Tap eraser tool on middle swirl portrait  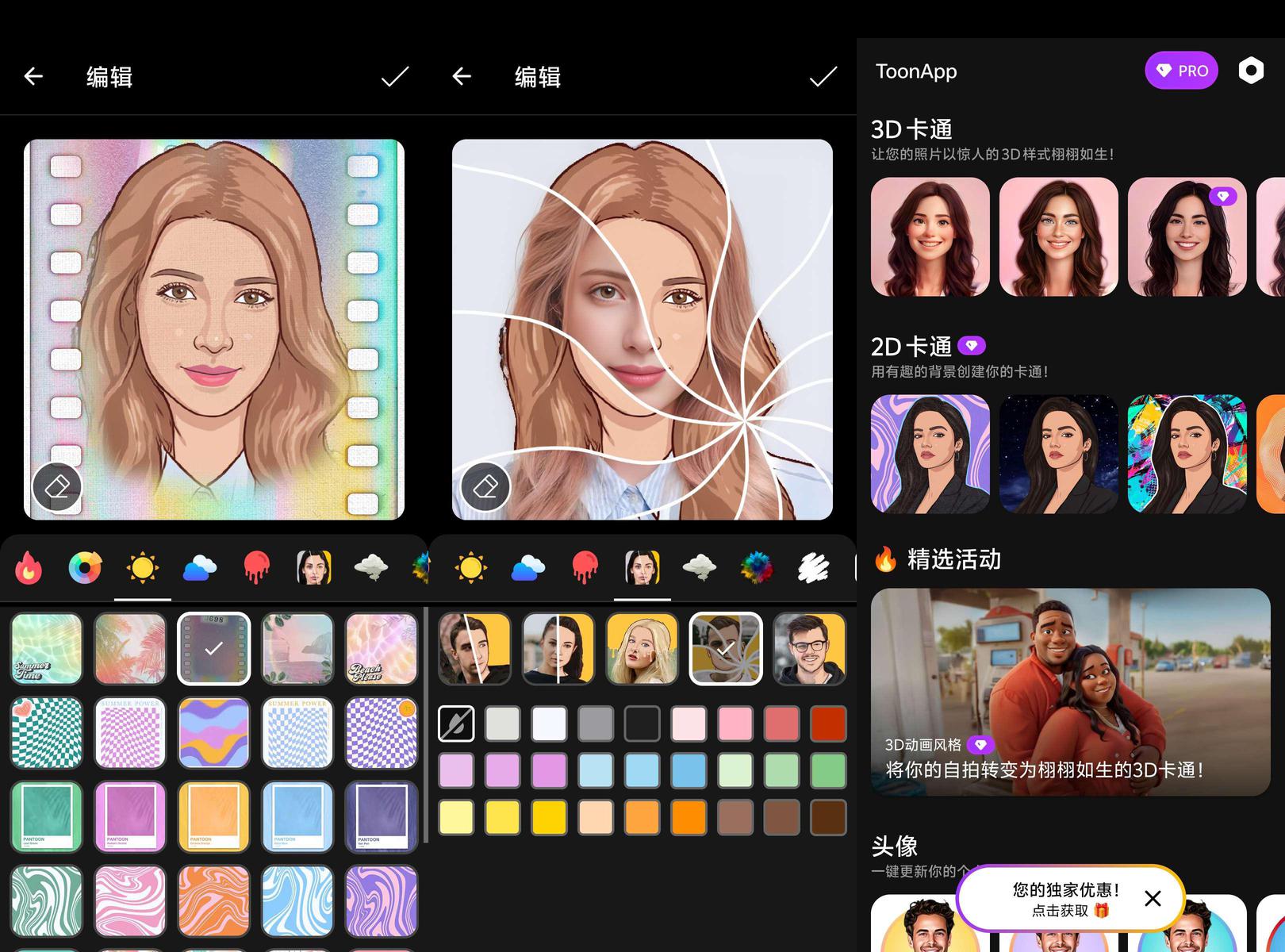tap(485, 486)
